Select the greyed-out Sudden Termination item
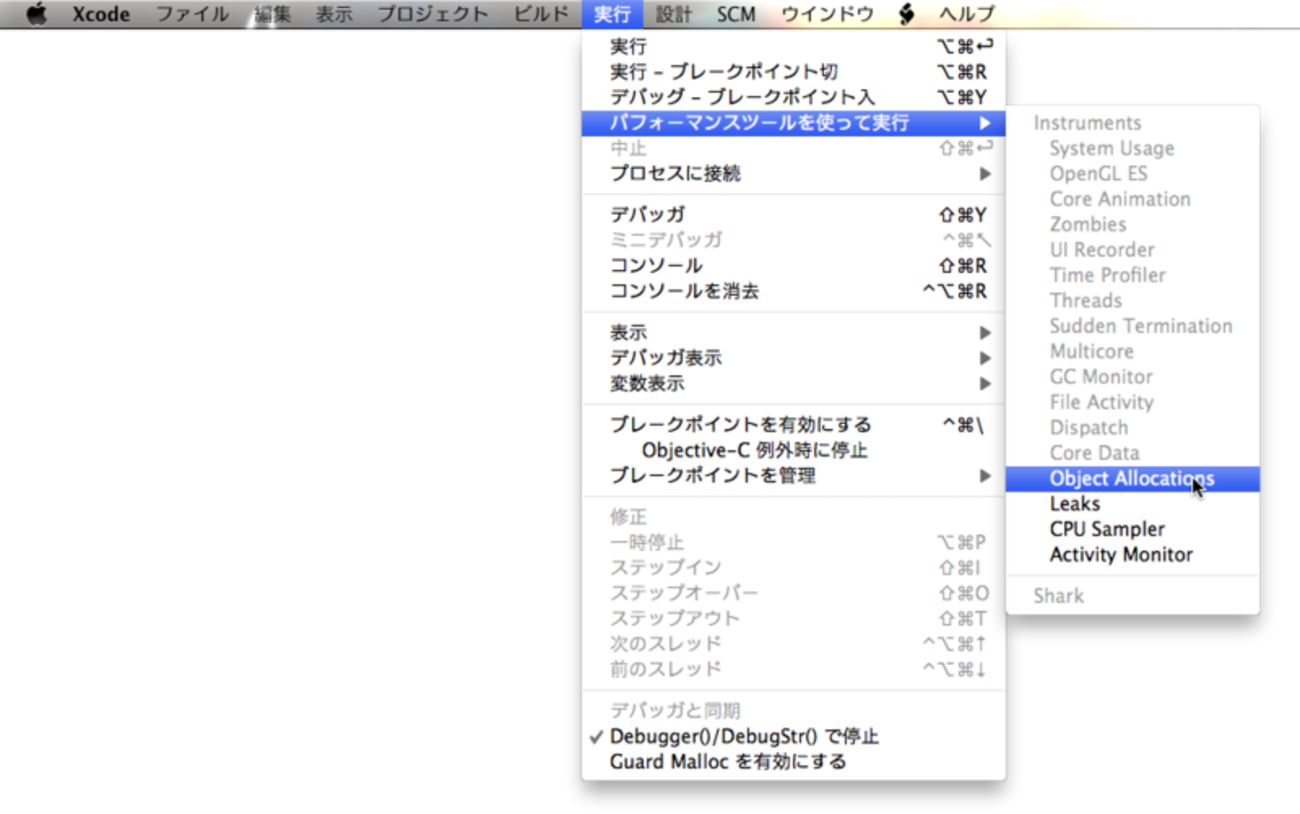The width and height of the screenshot is (1300, 814). (1133, 326)
